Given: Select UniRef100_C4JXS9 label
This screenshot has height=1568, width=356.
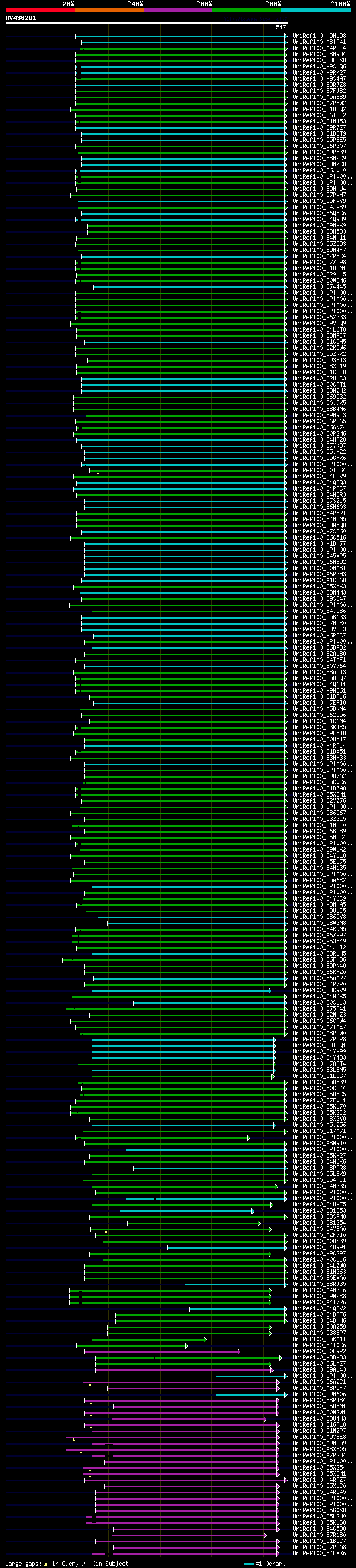Looking at the screenshot, I should click(319, 207).
